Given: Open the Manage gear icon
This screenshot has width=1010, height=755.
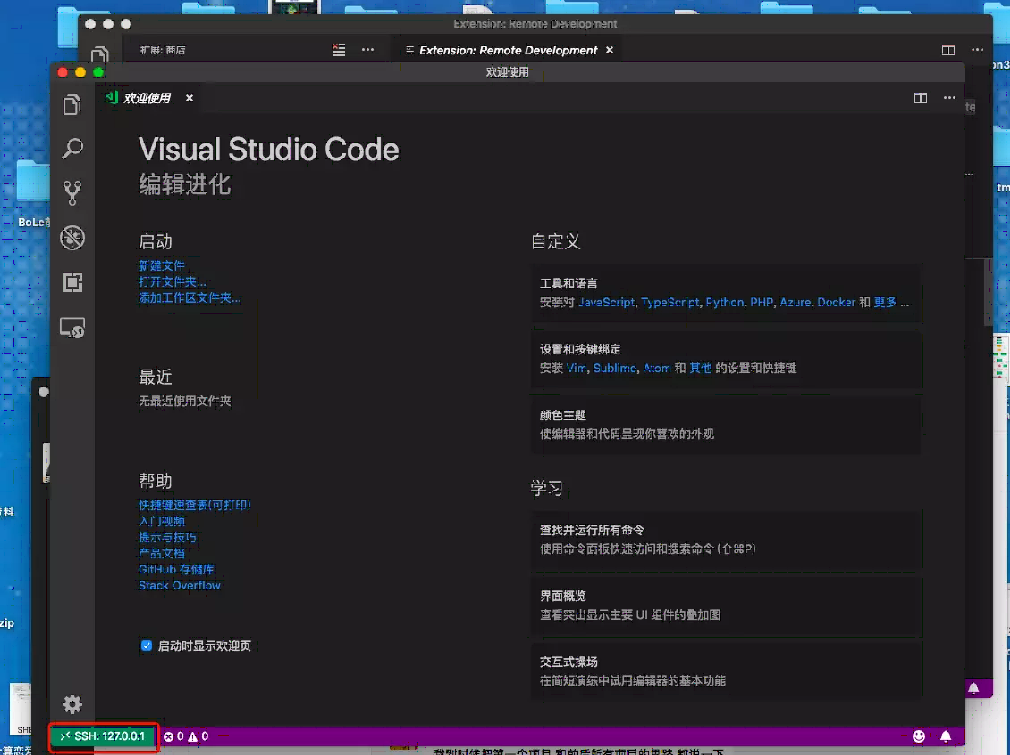Looking at the screenshot, I should coord(72,704).
